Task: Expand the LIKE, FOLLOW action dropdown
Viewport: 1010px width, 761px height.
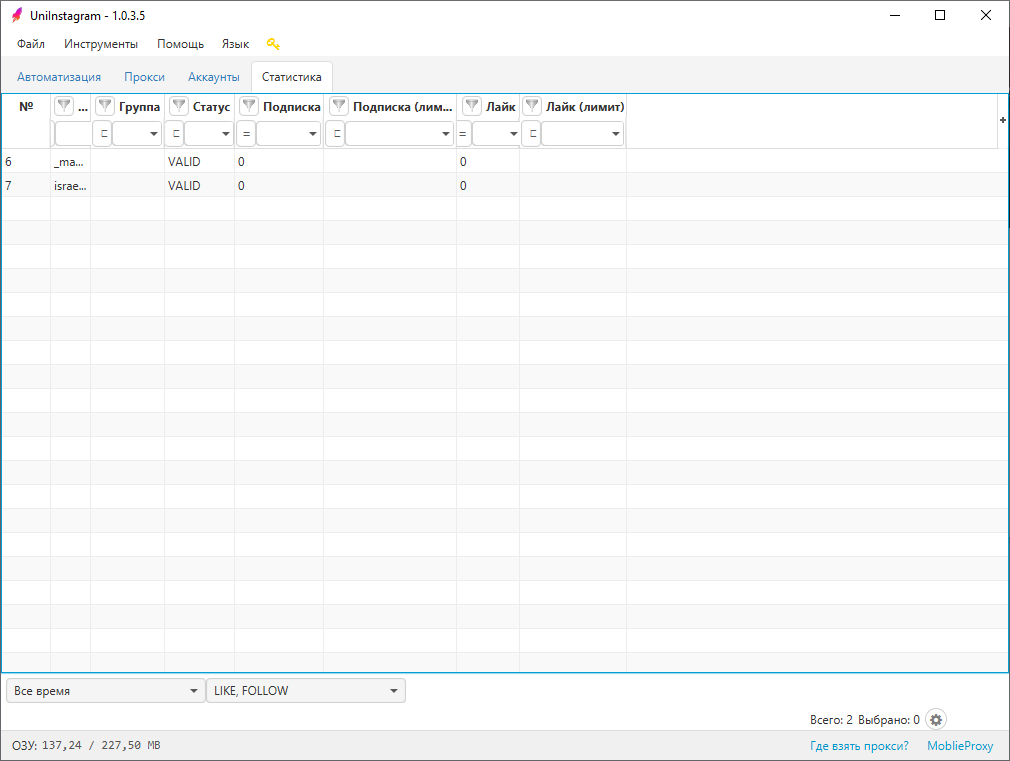Action: (x=305, y=691)
